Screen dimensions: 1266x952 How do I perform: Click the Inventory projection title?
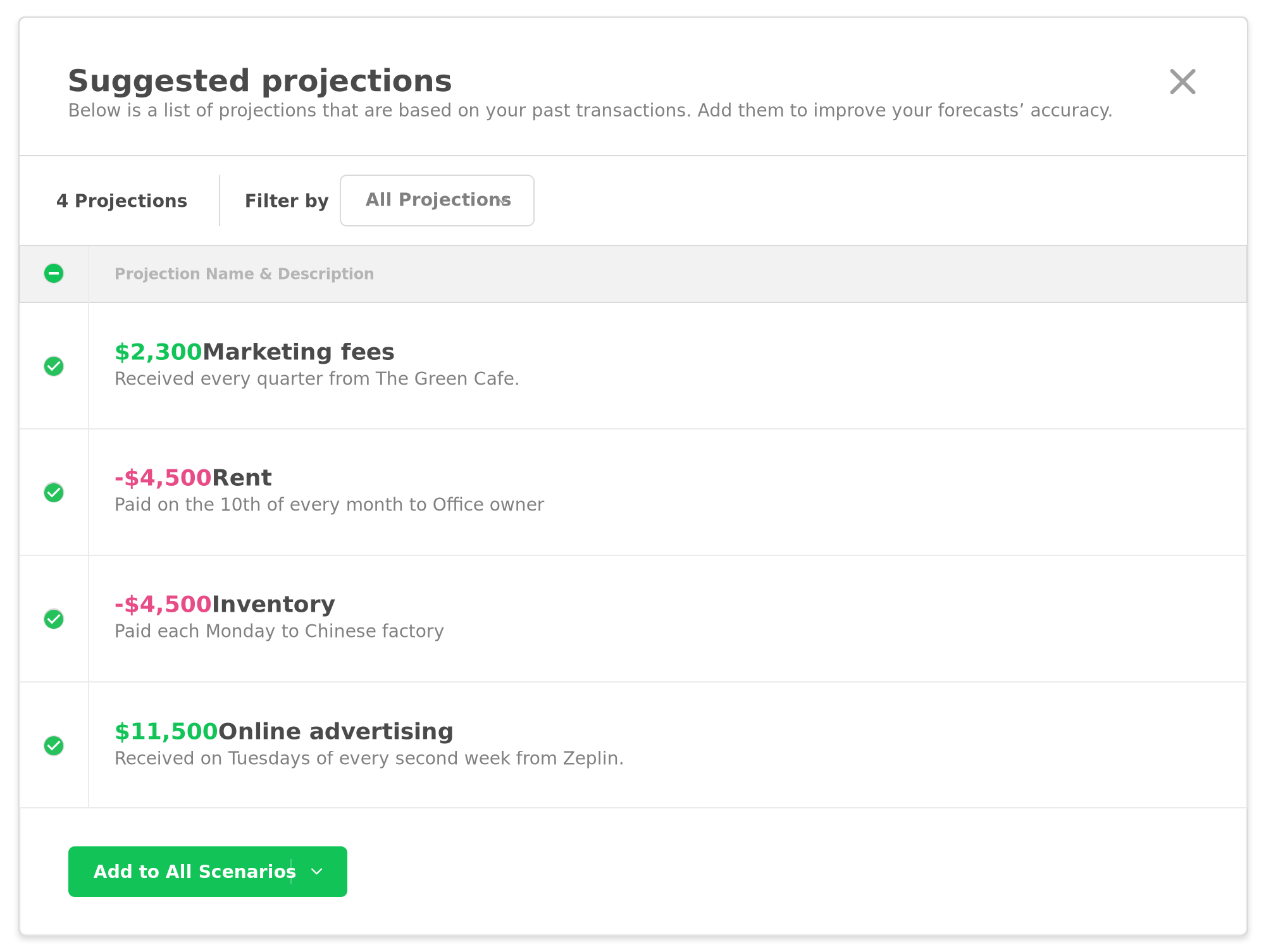coord(273,604)
